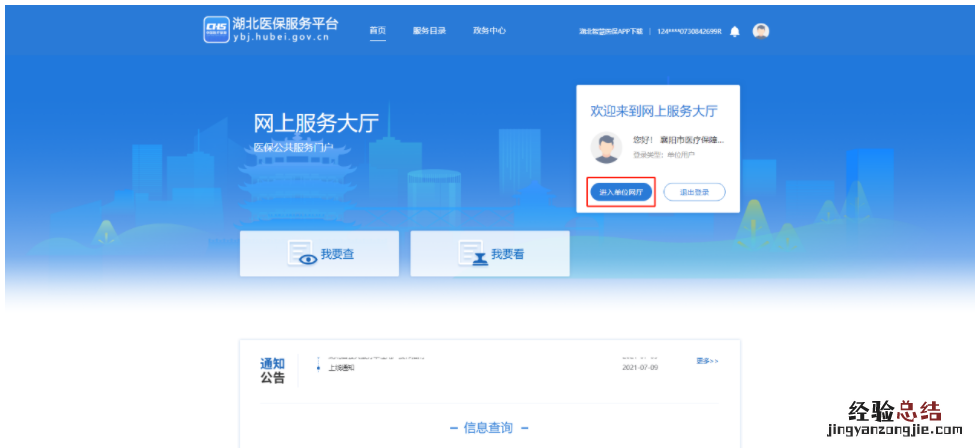Image resolution: width=977 pixels, height=448 pixels.
Task: Click 通知公告 section label
Action: 272,371
